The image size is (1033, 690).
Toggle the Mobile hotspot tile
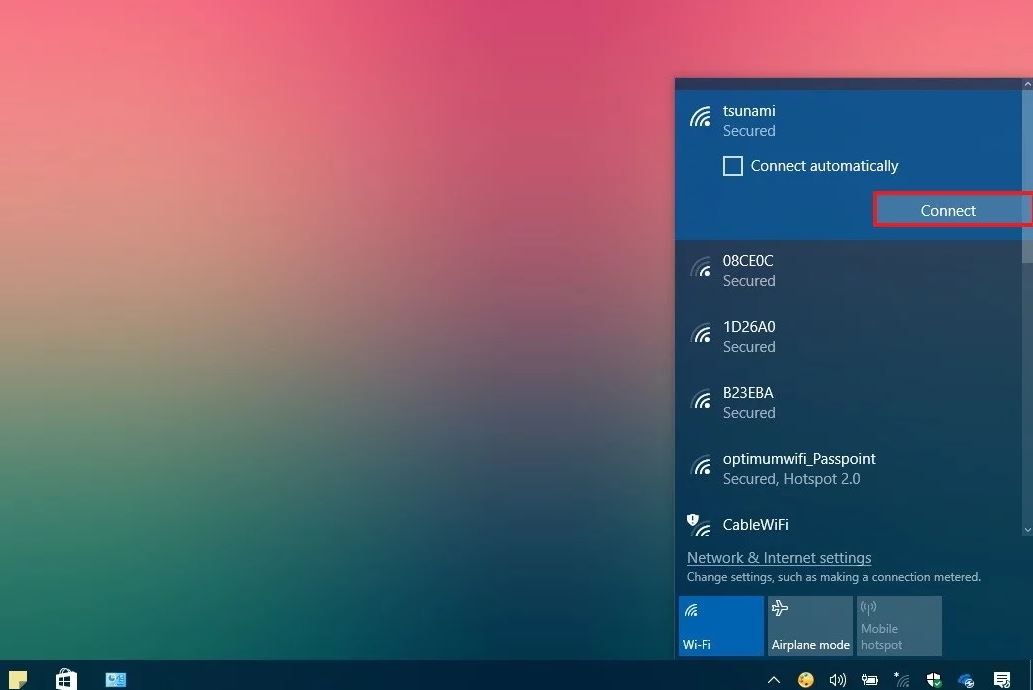(x=899, y=625)
